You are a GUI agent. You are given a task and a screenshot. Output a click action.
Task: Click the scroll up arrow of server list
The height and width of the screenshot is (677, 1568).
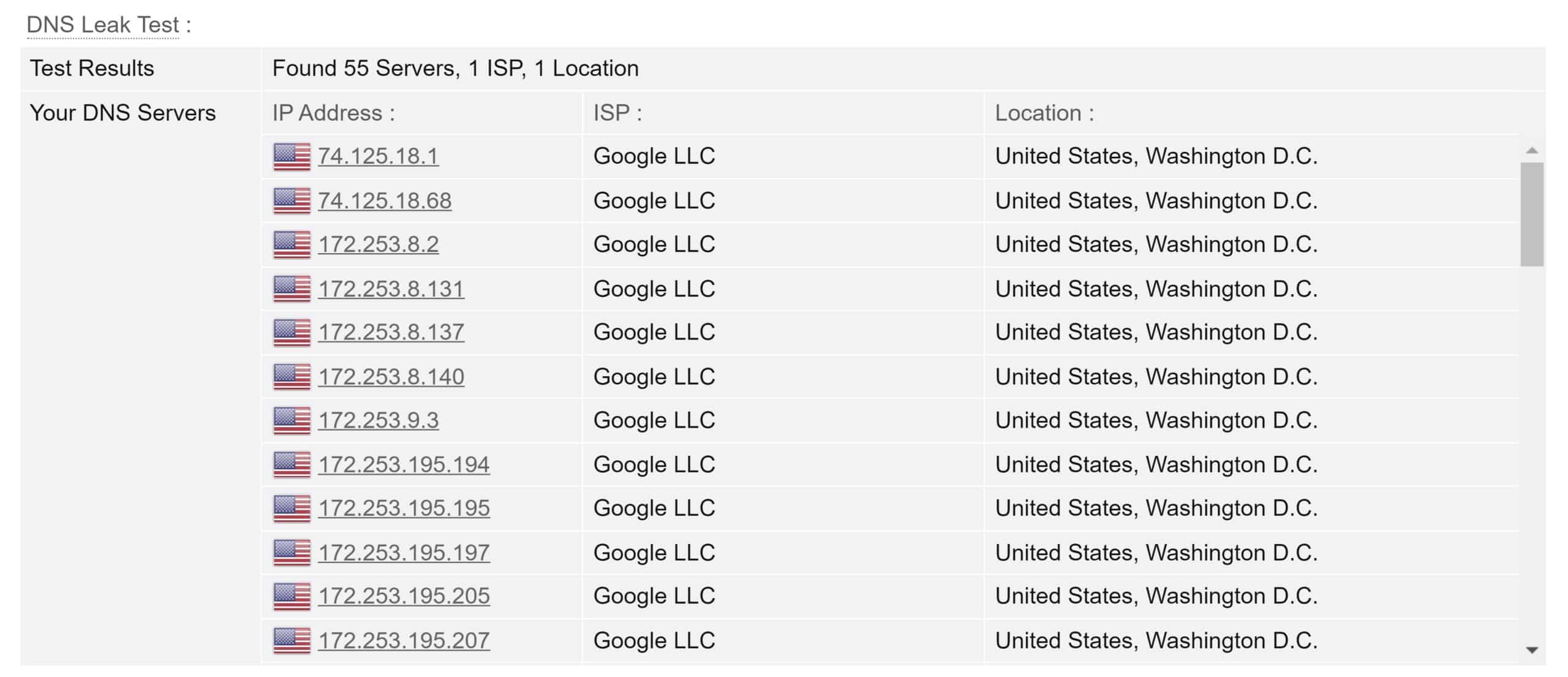pyautogui.click(x=1532, y=150)
